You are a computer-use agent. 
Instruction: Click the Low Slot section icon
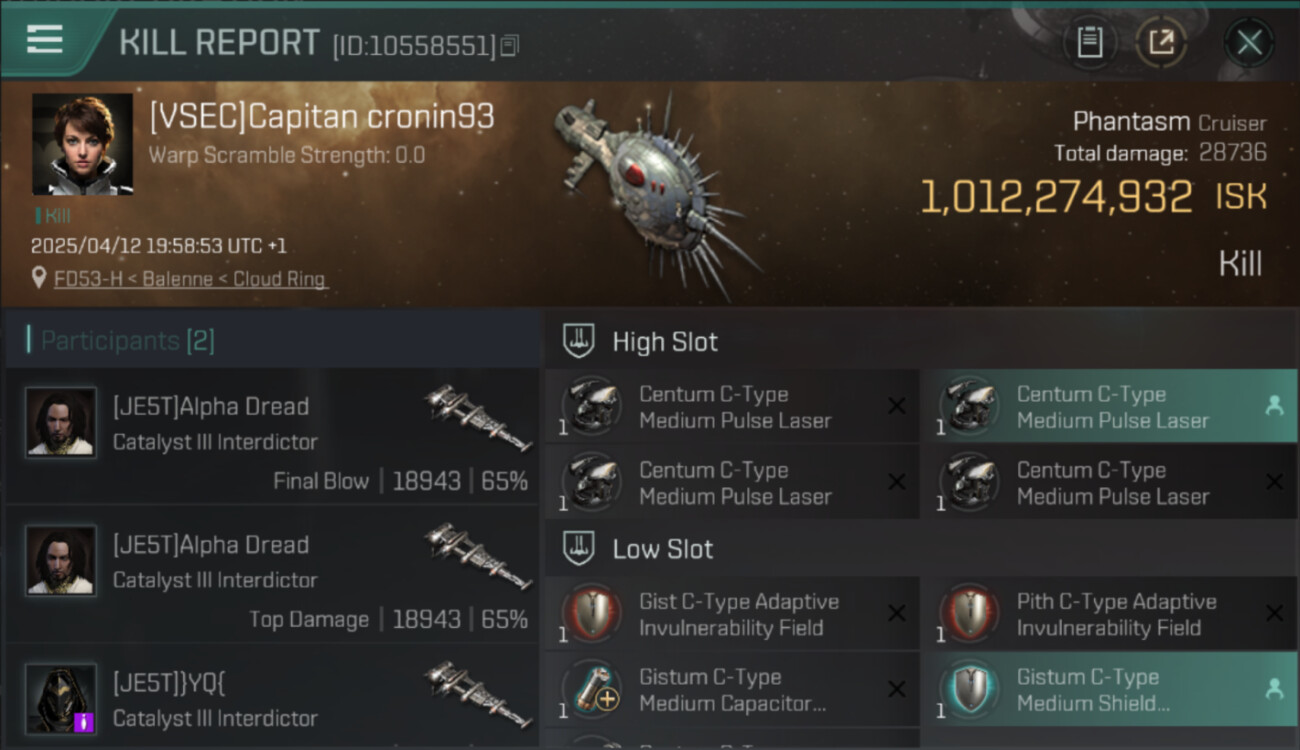pyautogui.click(x=579, y=548)
